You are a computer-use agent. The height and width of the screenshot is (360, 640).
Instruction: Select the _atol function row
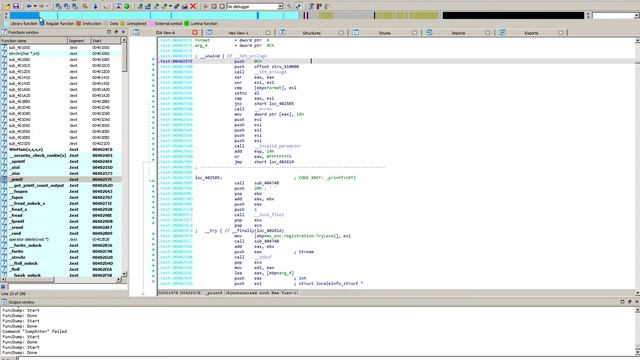pyautogui.click(x=61, y=167)
